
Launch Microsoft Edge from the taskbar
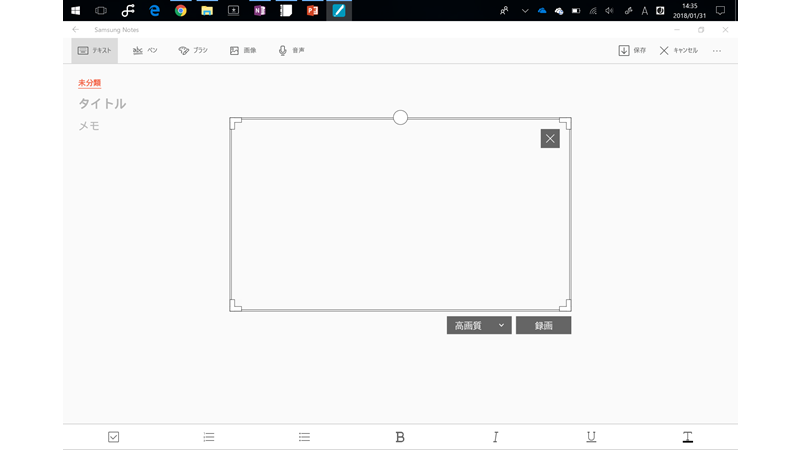(x=154, y=11)
